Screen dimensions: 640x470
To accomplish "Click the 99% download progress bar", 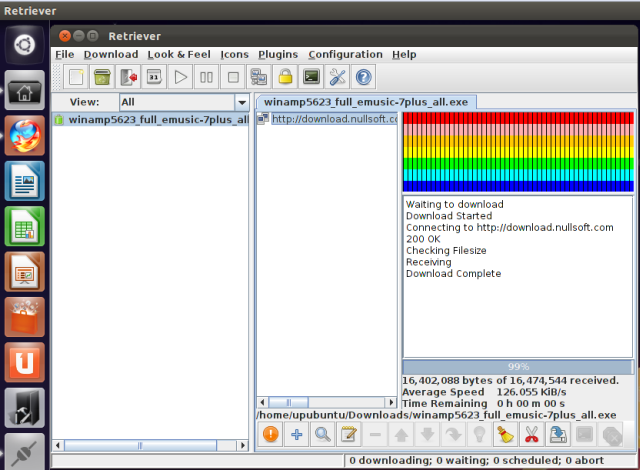I will [518, 366].
